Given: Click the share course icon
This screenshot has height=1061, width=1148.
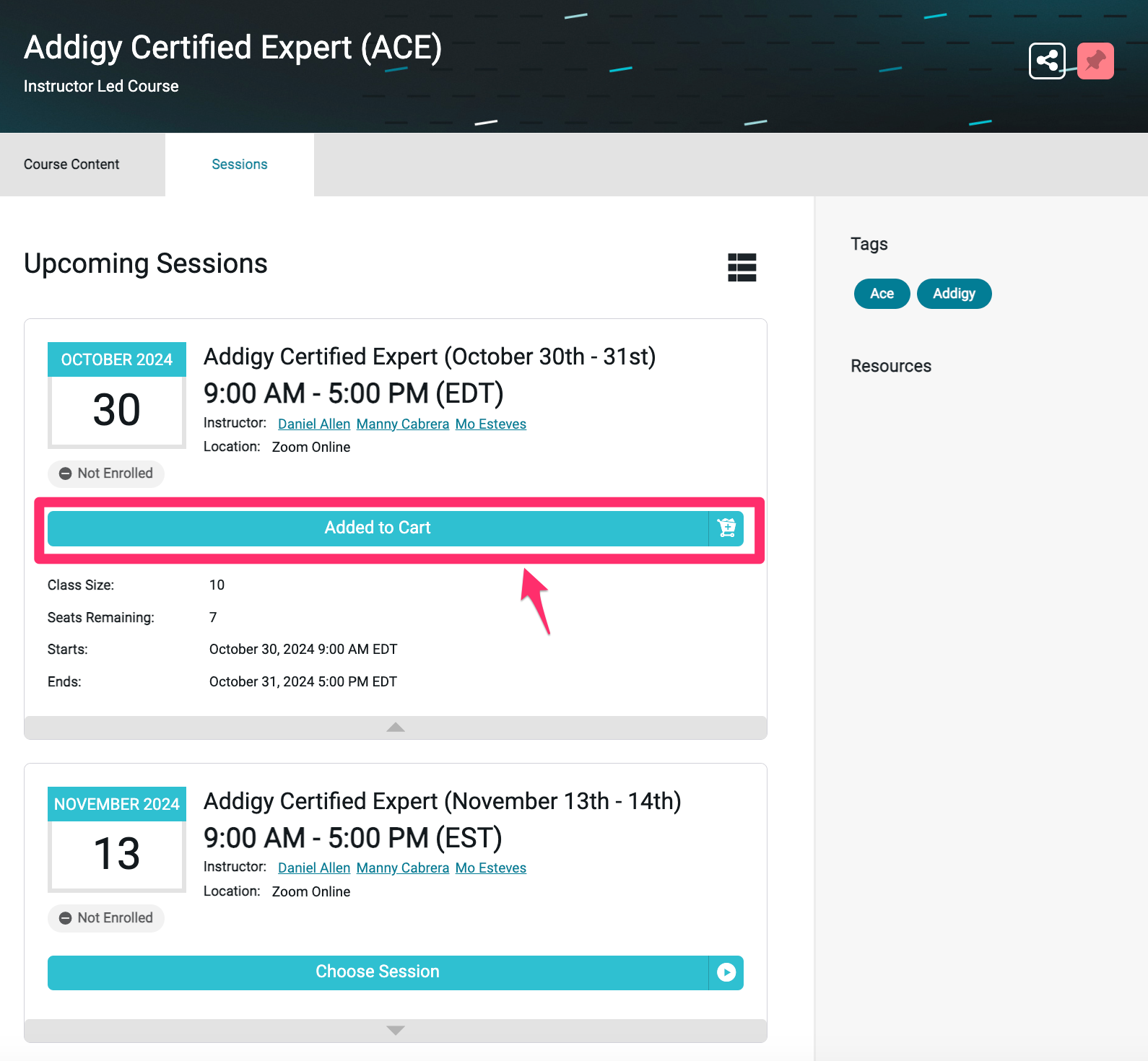Looking at the screenshot, I should pyautogui.click(x=1047, y=61).
